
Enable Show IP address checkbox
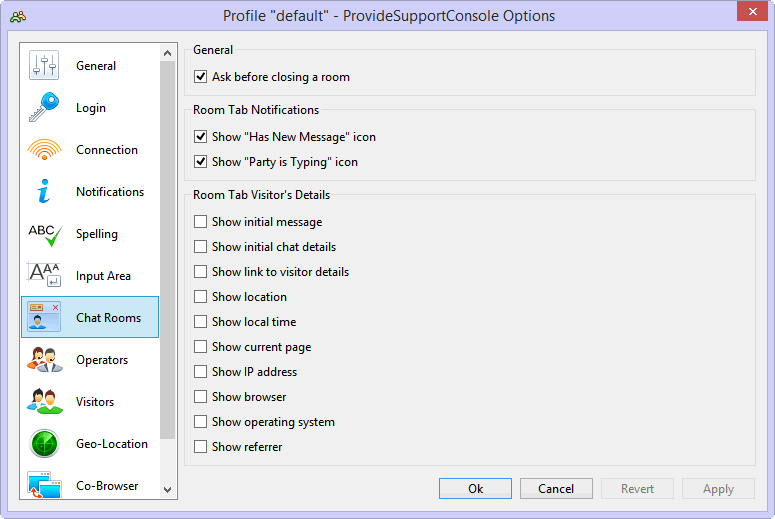[200, 371]
